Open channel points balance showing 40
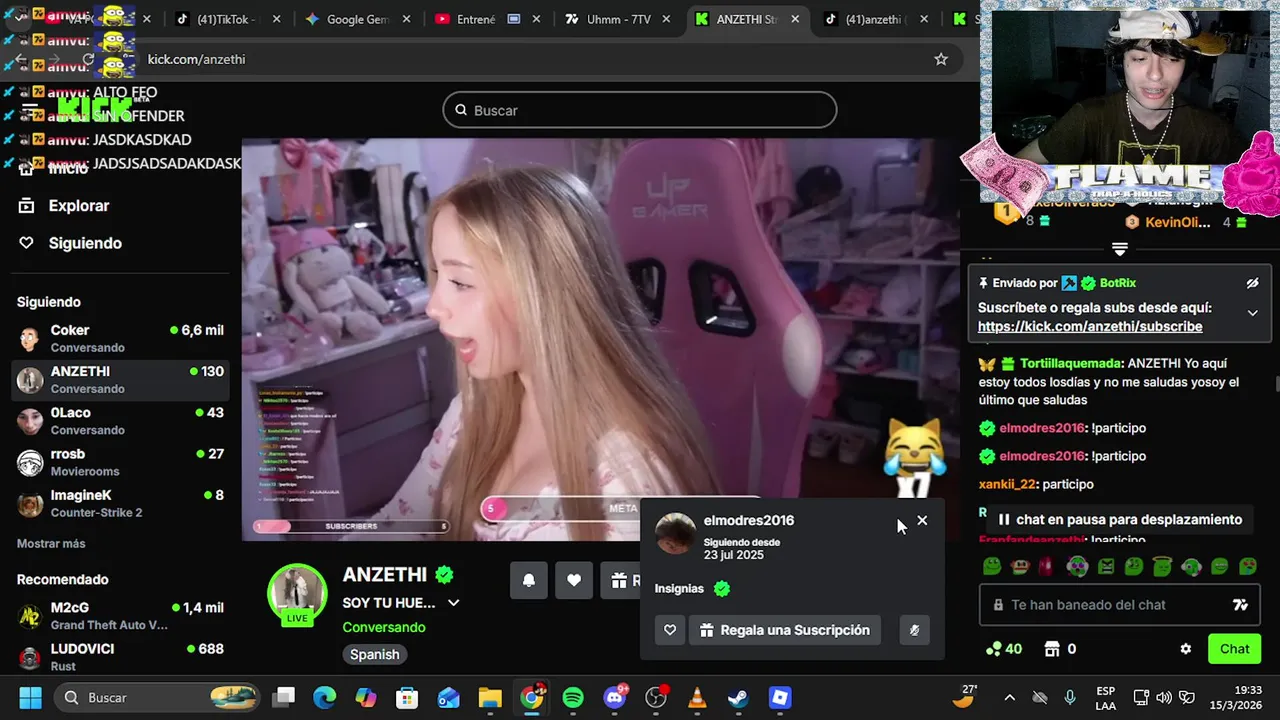Viewport: 1280px width, 720px height. (1003, 649)
